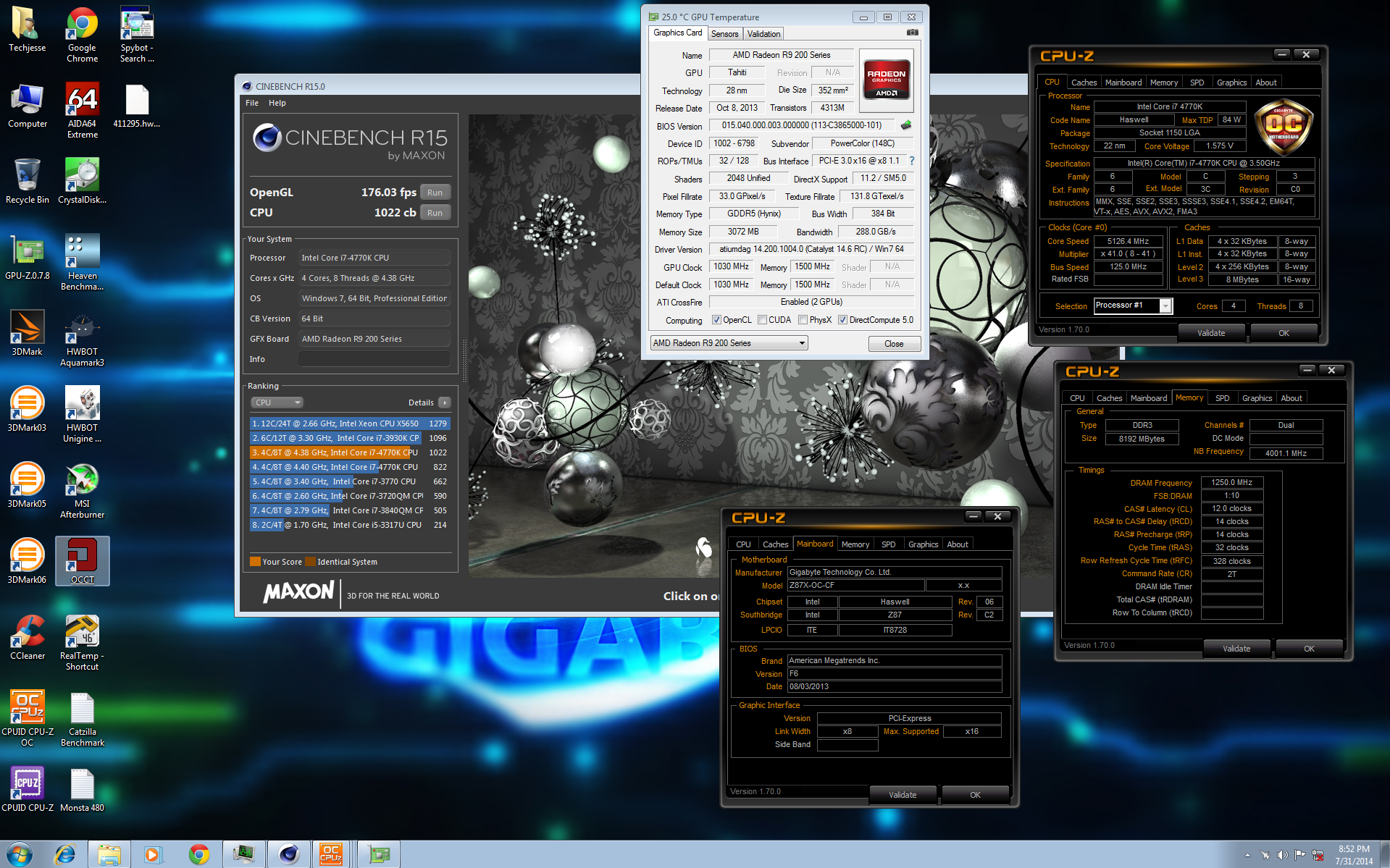1390x868 pixels.
Task: Select ranking row i5-3317U CPU
Action: 350,525
